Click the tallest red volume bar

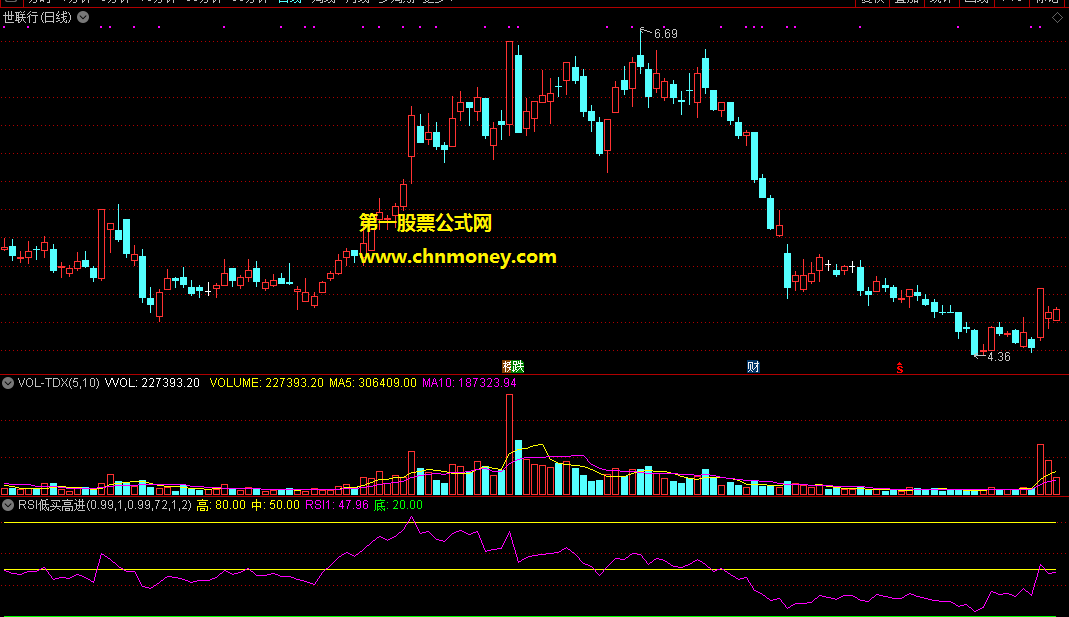point(509,445)
